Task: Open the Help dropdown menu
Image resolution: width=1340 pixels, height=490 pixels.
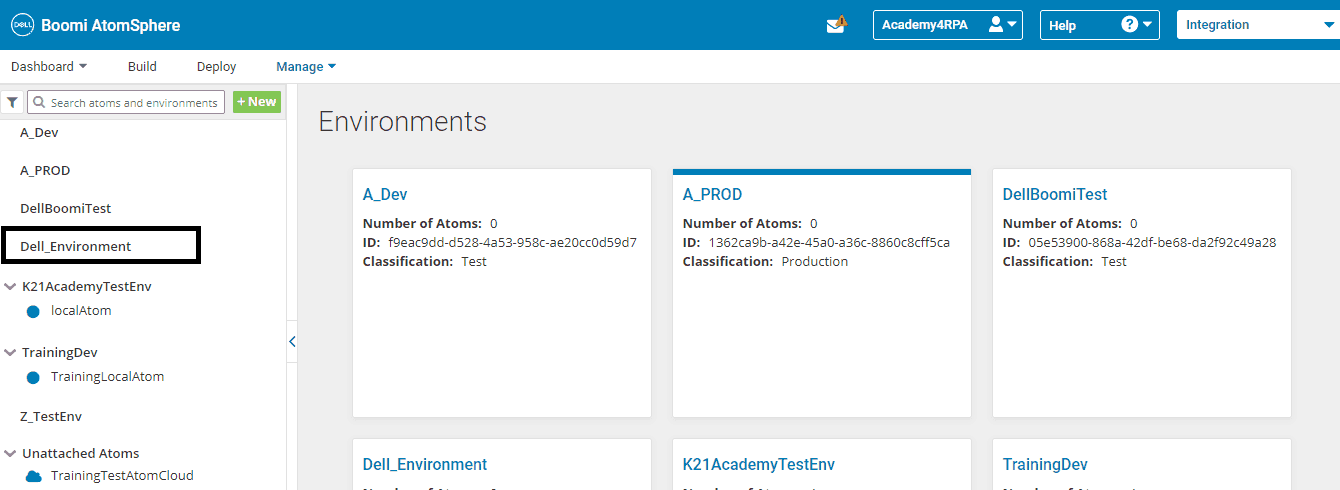Action: click(x=1100, y=25)
